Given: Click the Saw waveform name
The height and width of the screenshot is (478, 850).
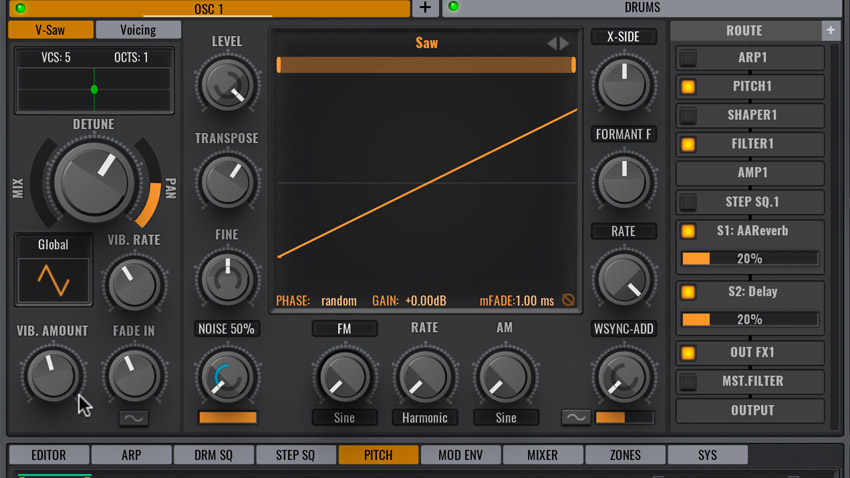Looking at the screenshot, I should pos(427,43).
